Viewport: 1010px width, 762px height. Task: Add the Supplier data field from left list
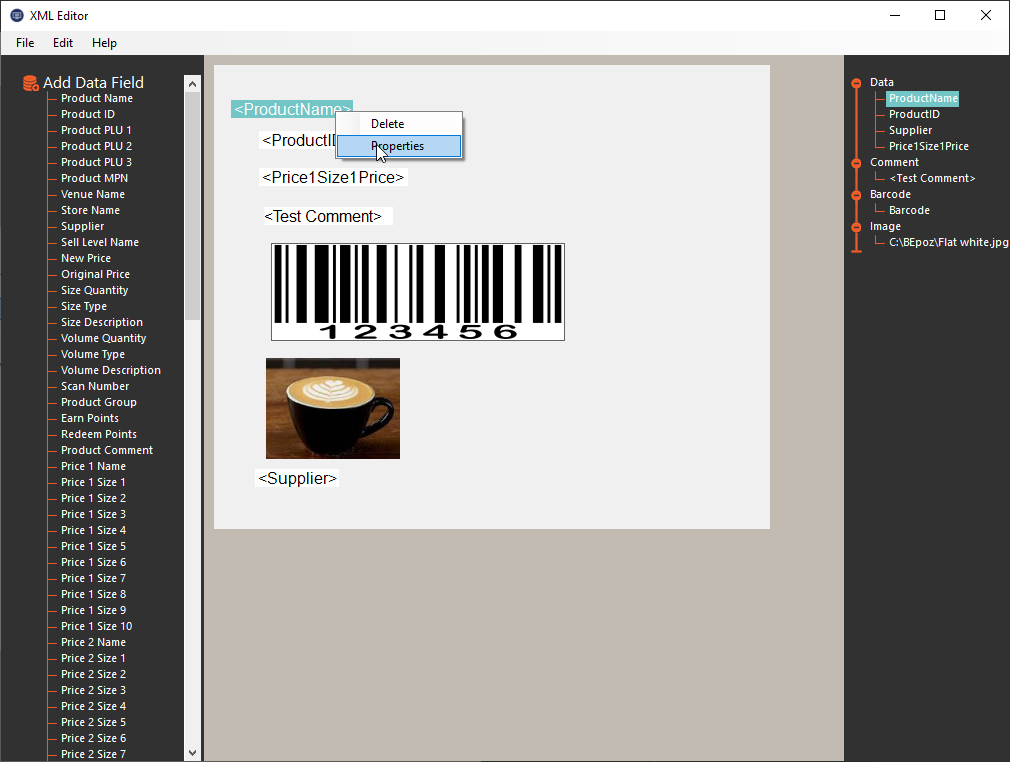point(82,227)
